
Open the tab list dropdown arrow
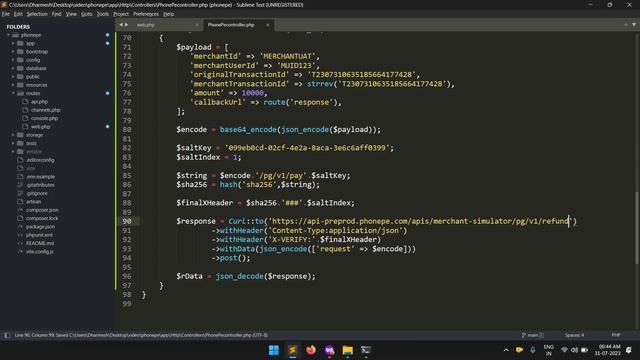coord(634,24)
